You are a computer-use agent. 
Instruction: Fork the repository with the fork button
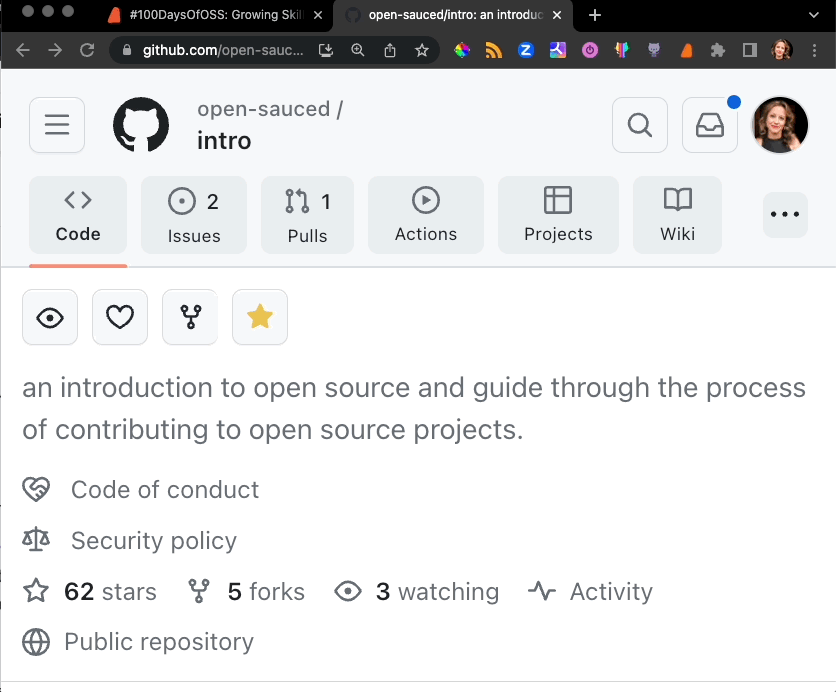click(x=190, y=317)
